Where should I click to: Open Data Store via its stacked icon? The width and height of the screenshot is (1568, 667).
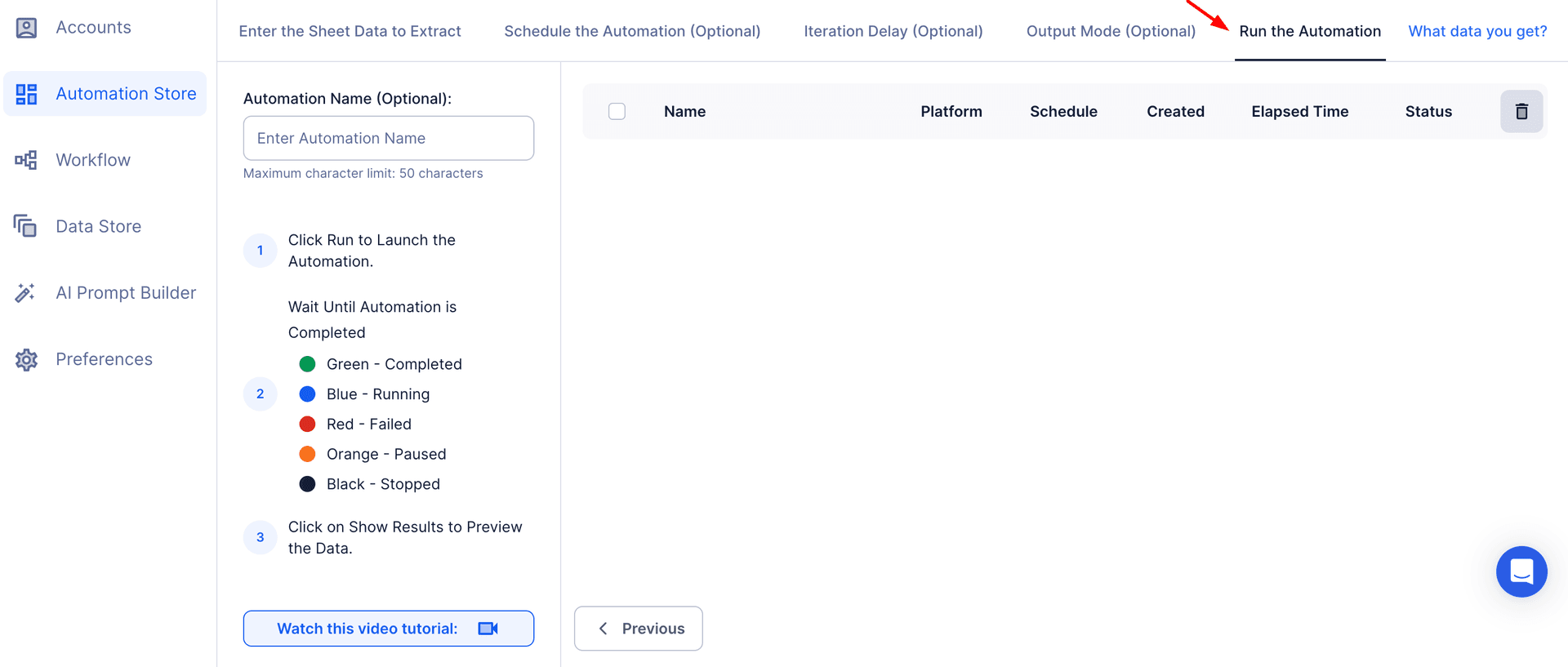pos(26,226)
